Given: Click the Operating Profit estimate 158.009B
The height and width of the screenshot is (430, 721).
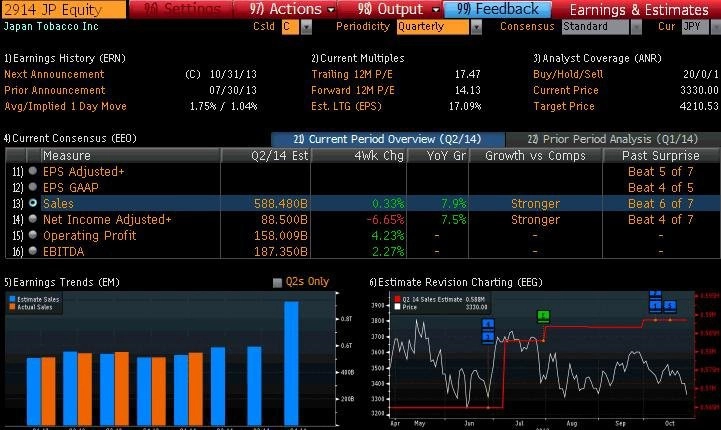Looking at the screenshot, I should [280, 235].
